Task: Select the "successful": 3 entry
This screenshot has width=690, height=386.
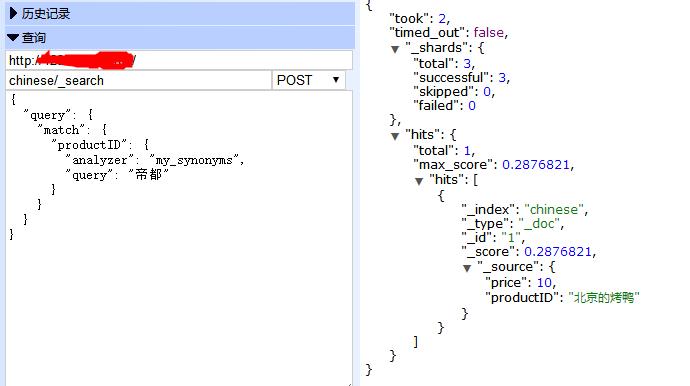Action: (462, 78)
